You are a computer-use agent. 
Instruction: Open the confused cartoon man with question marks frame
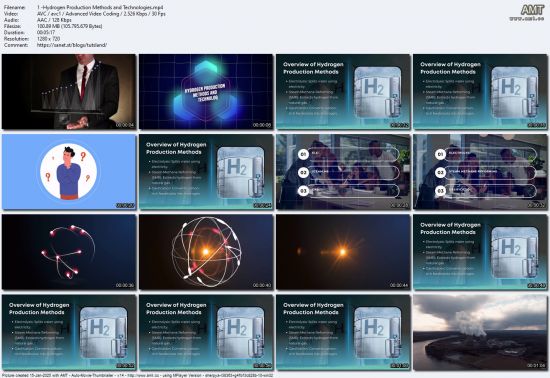pos(69,172)
